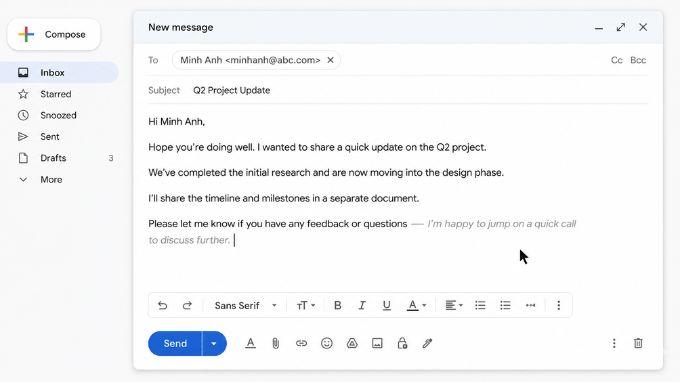Discard the draft with trash icon
The height and width of the screenshot is (382, 680).
[x=638, y=343]
